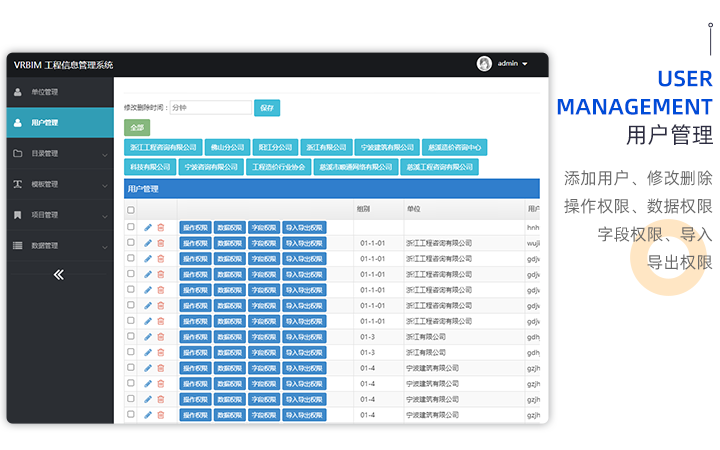Click 操作权限 button in first row

click(195, 228)
